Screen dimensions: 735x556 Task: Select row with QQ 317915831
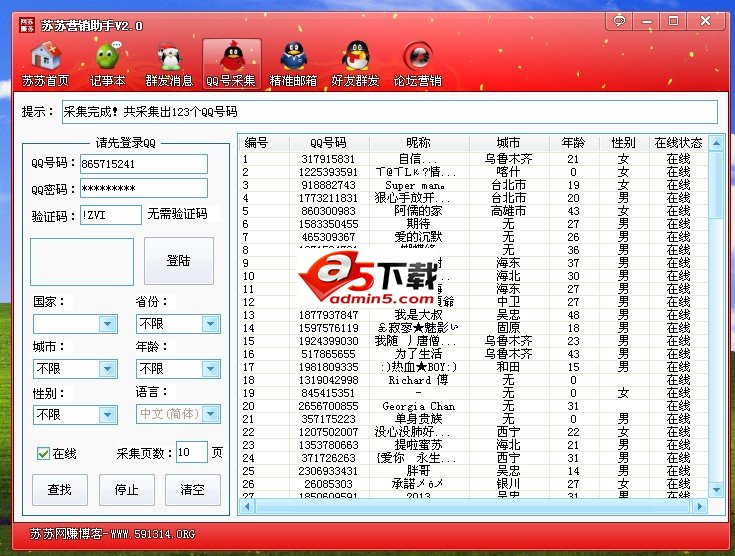tap(473, 159)
